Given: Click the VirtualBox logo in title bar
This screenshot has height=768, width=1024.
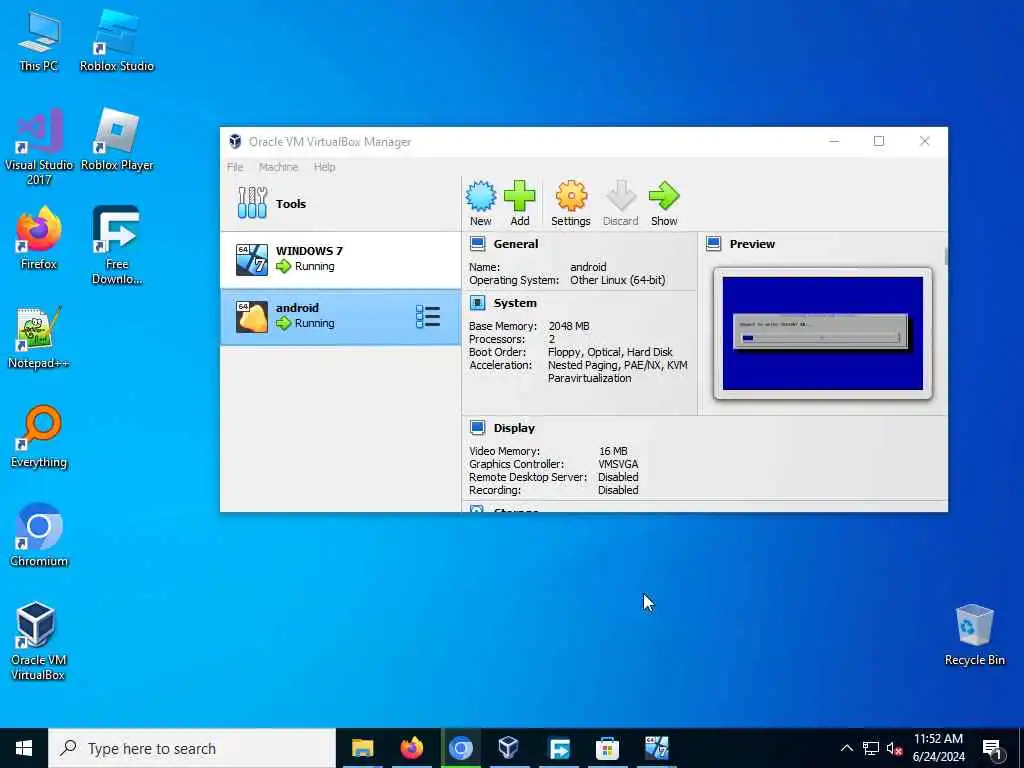Looking at the screenshot, I should click(x=235, y=142).
